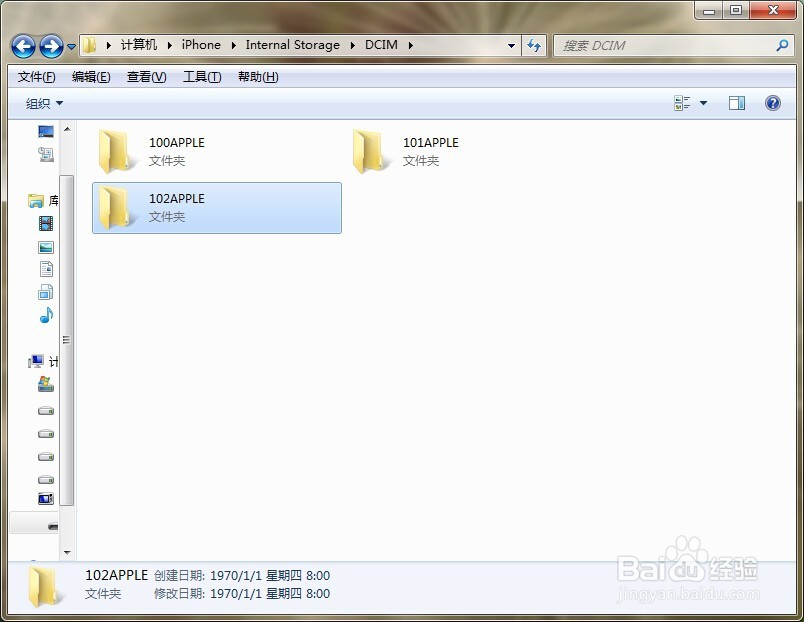Go forward with the Forward arrow button
The height and width of the screenshot is (622, 804).
point(51,47)
